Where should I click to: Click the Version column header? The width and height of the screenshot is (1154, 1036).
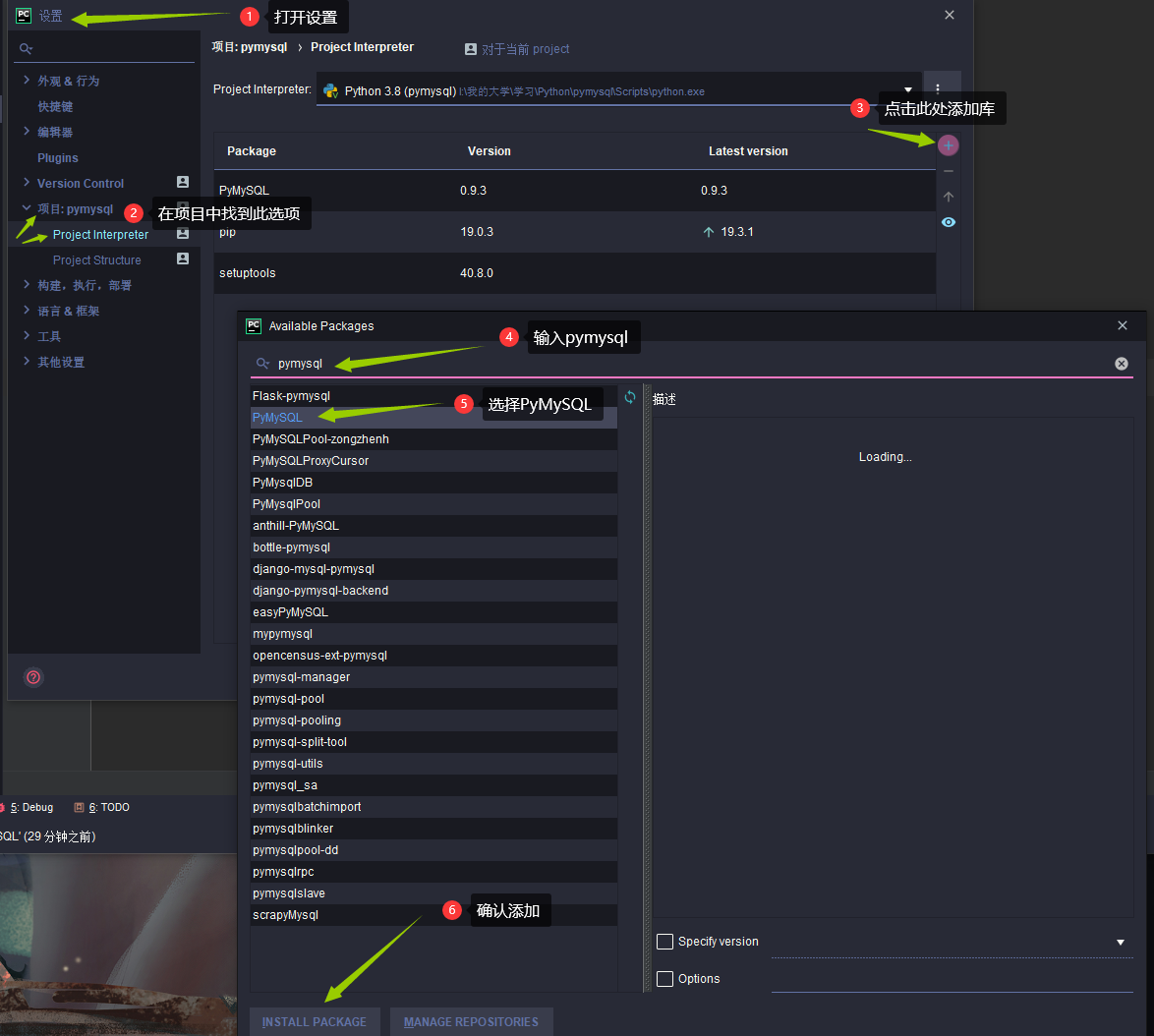[x=489, y=150]
